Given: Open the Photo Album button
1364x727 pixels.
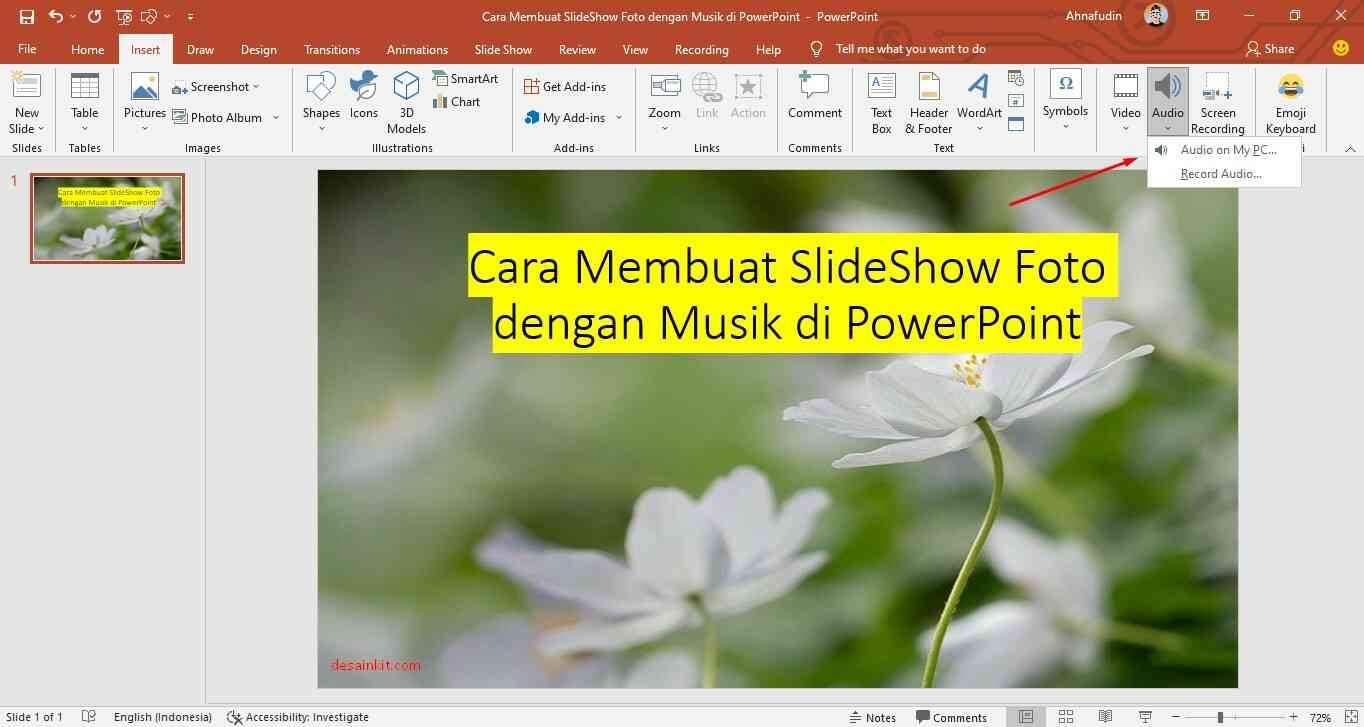Looking at the screenshot, I should click(216, 117).
